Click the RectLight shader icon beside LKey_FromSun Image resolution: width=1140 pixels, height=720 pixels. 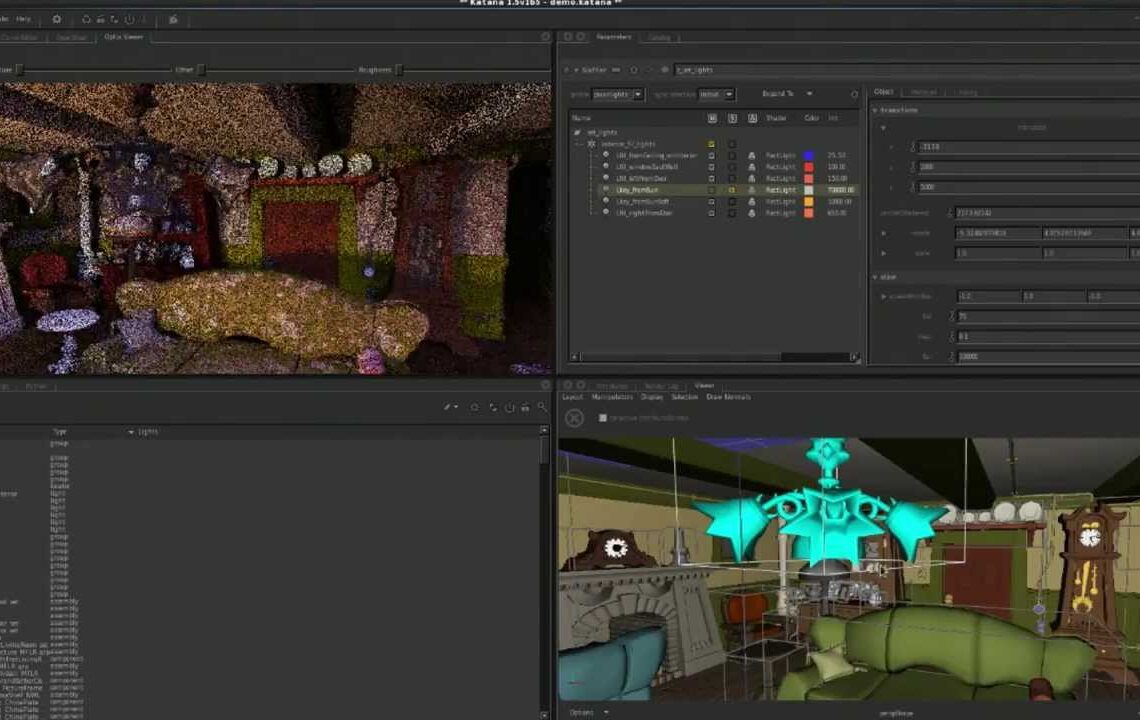753,190
